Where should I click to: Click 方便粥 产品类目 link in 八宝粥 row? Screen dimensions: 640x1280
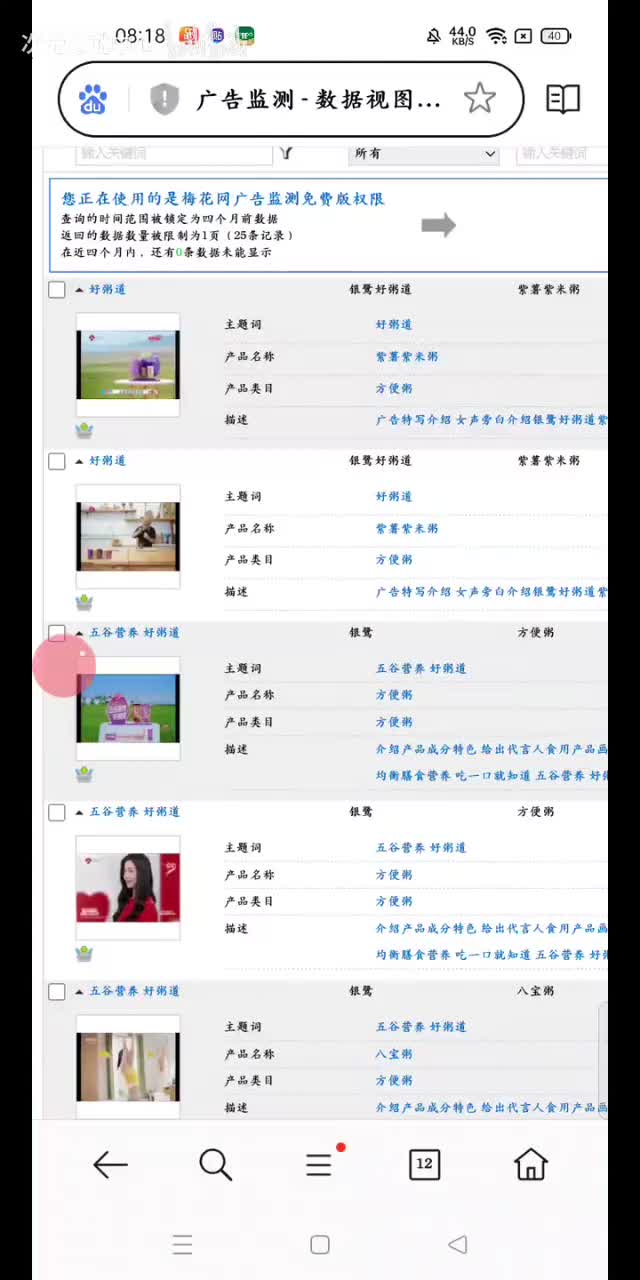pyautogui.click(x=393, y=1081)
